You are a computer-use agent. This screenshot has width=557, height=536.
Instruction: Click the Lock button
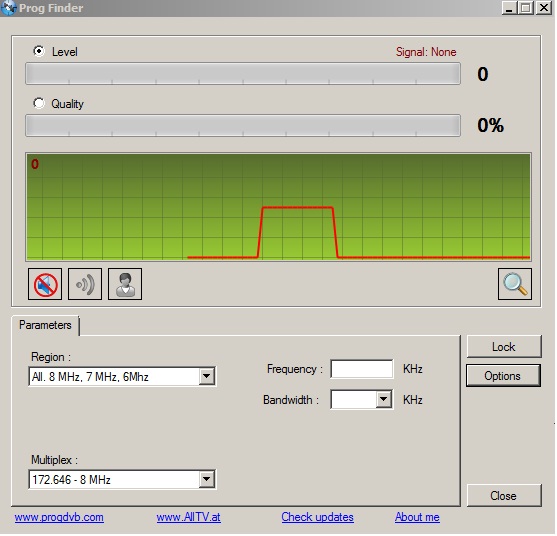(x=505, y=347)
